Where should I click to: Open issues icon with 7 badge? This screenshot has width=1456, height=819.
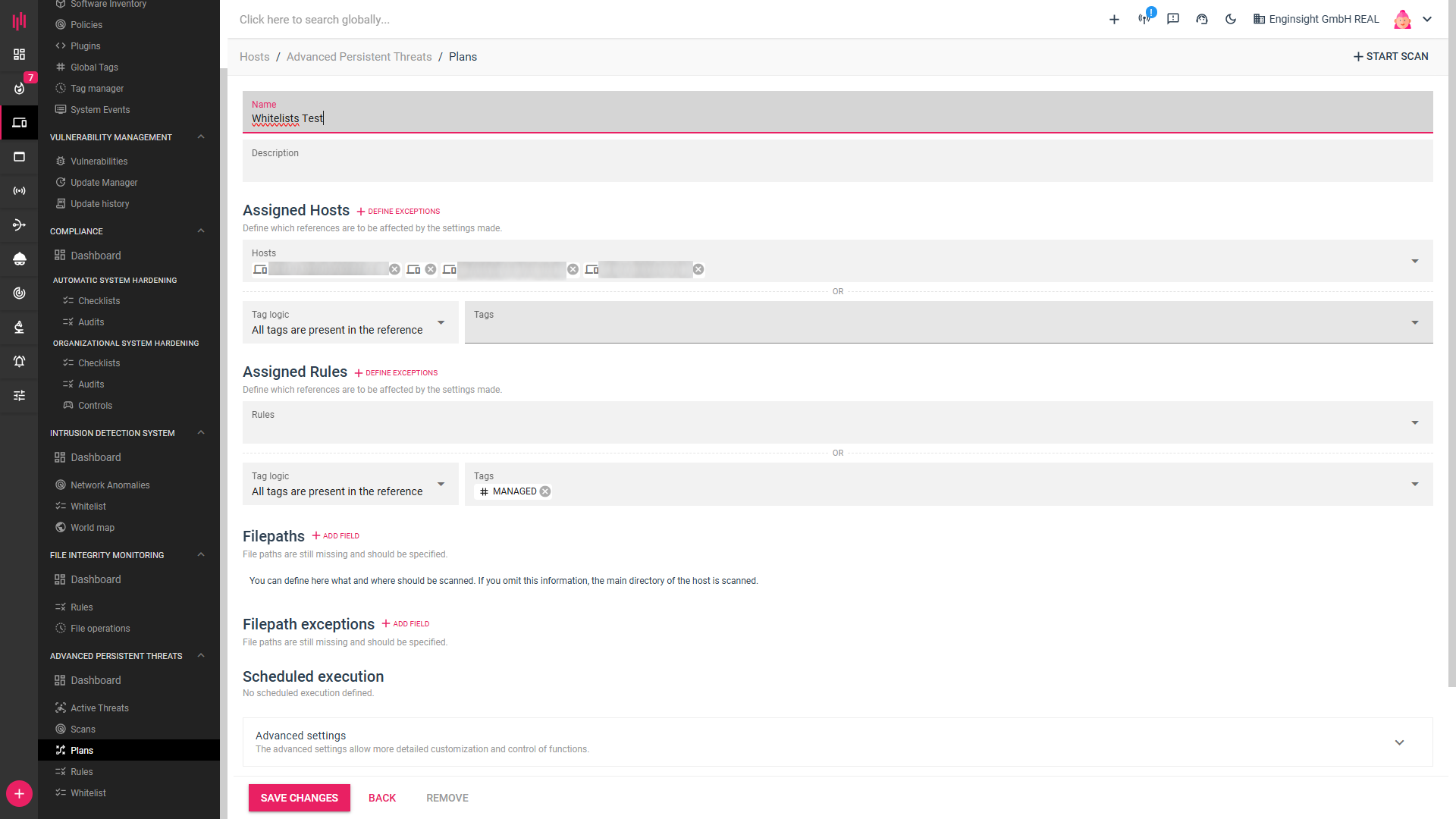pos(19,88)
